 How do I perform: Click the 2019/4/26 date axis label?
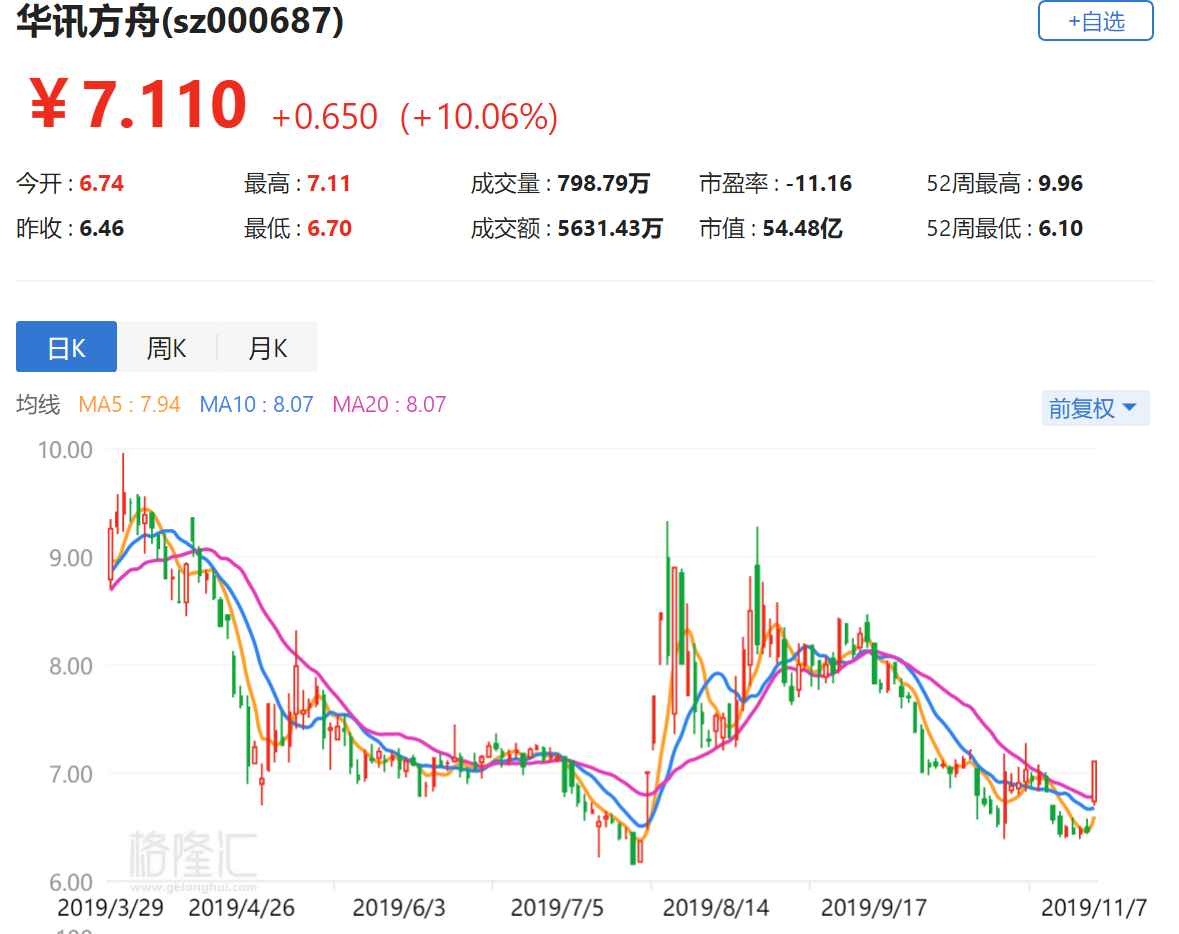tap(241, 908)
